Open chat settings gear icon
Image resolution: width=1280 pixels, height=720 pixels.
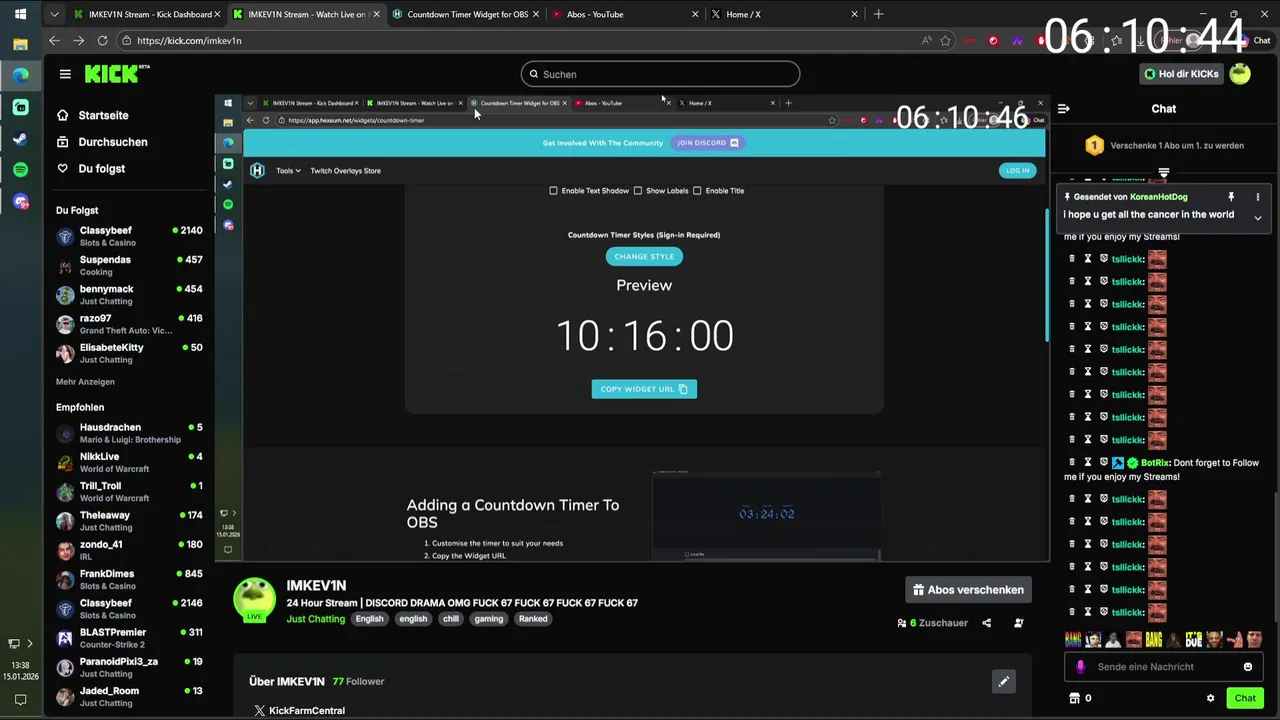tap(1210, 698)
